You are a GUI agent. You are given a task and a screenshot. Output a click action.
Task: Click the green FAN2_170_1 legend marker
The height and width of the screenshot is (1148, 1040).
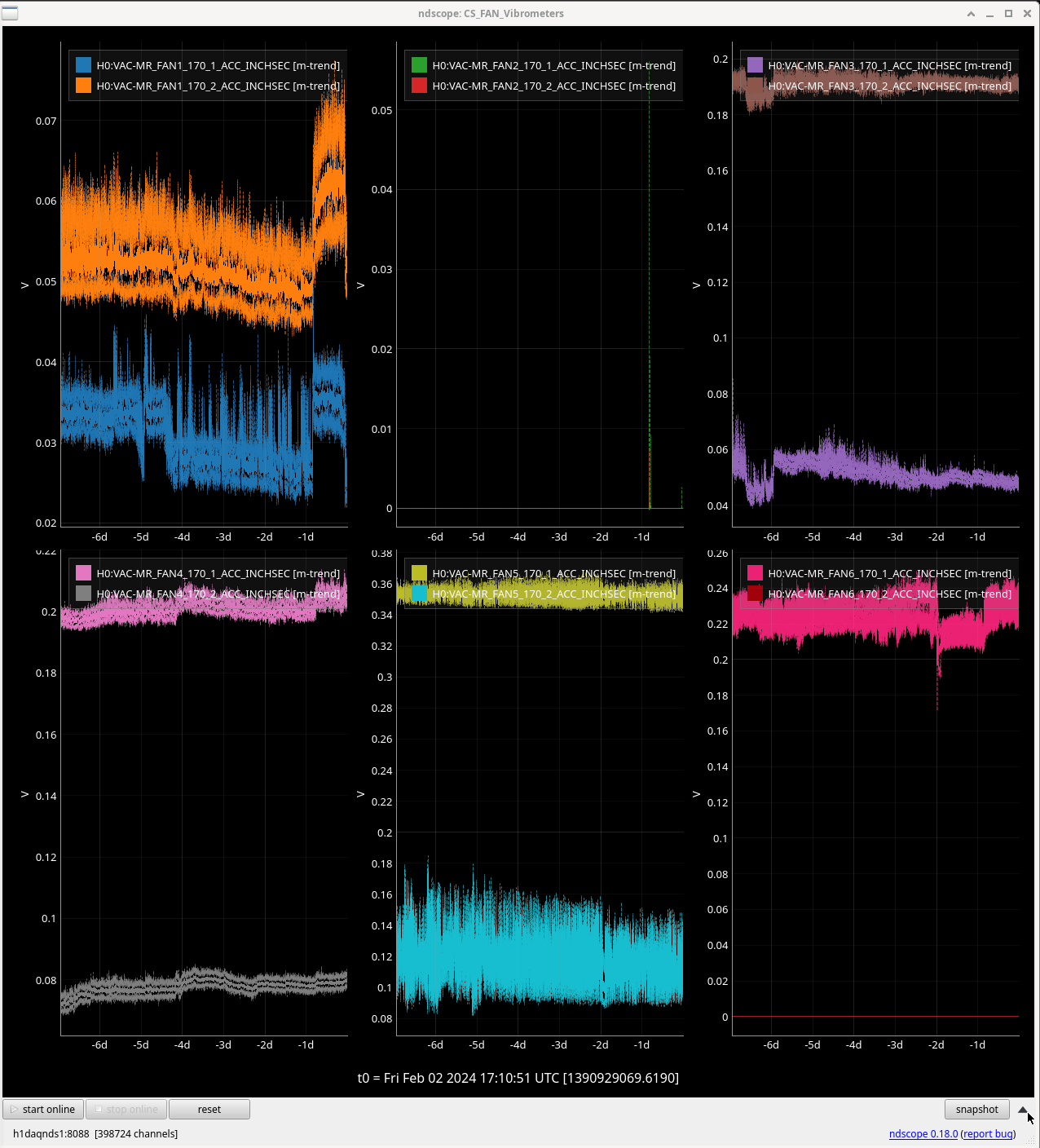(x=419, y=65)
